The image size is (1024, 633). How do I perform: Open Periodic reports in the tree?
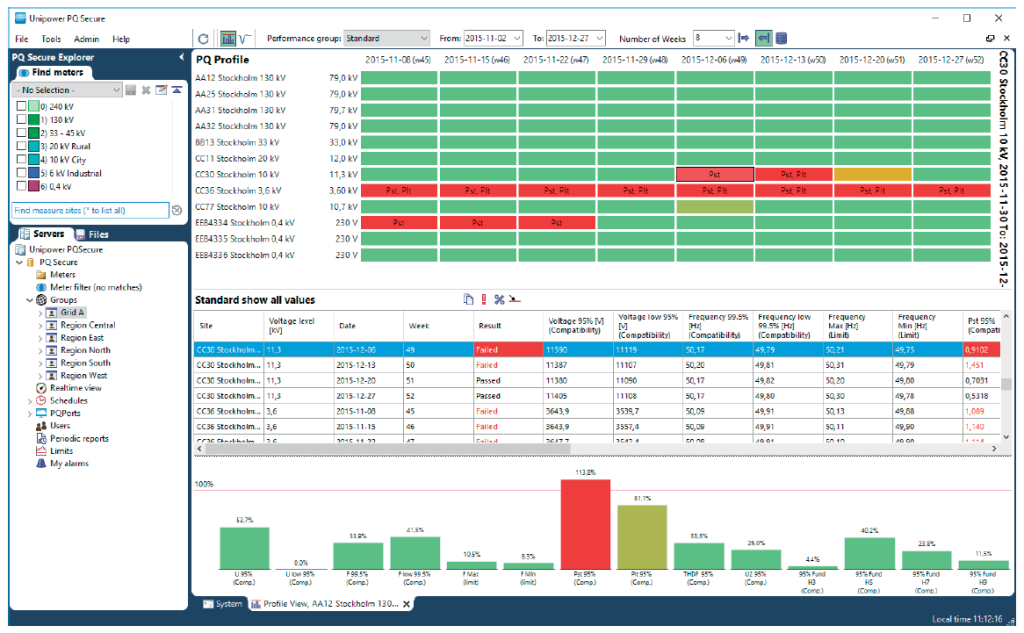[79, 438]
